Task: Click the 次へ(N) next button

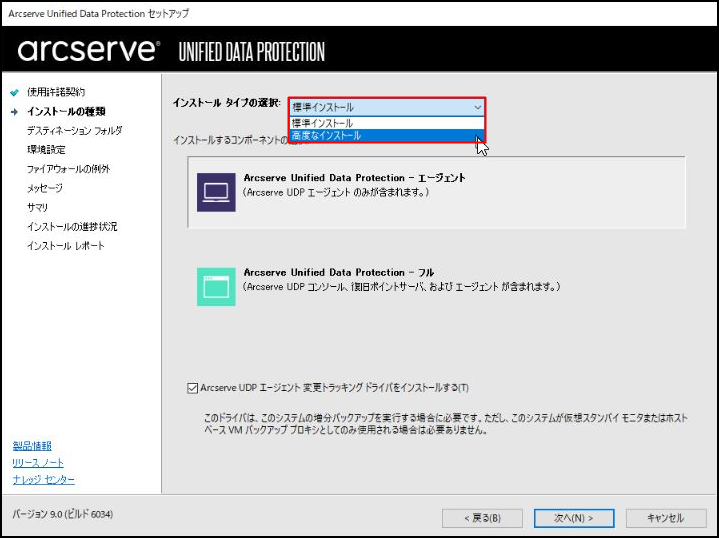Action: [x=574, y=518]
